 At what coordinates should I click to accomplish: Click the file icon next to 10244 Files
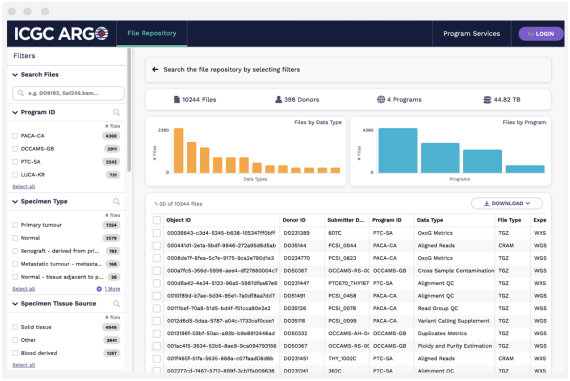[177, 100]
